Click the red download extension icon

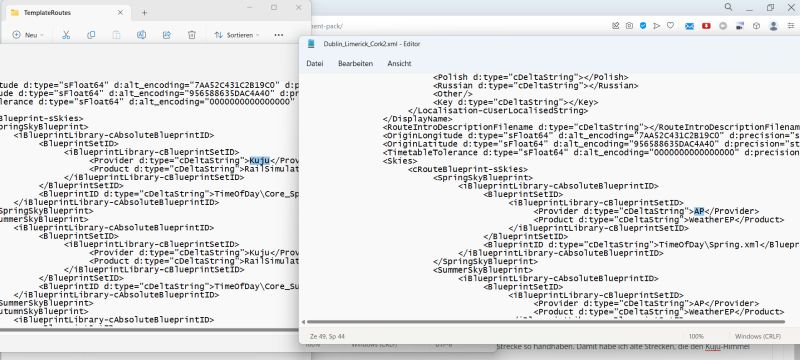706,26
